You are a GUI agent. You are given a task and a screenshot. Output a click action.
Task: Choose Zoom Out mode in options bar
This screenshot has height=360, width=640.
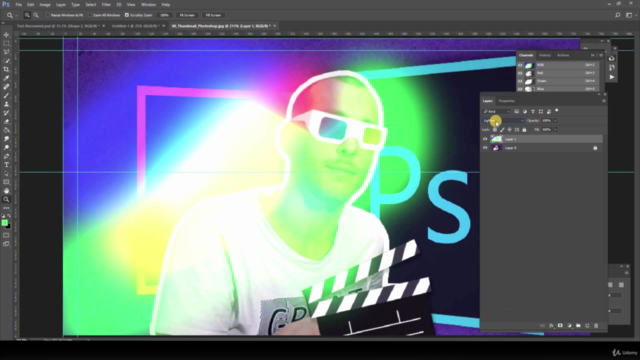(x=36, y=15)
